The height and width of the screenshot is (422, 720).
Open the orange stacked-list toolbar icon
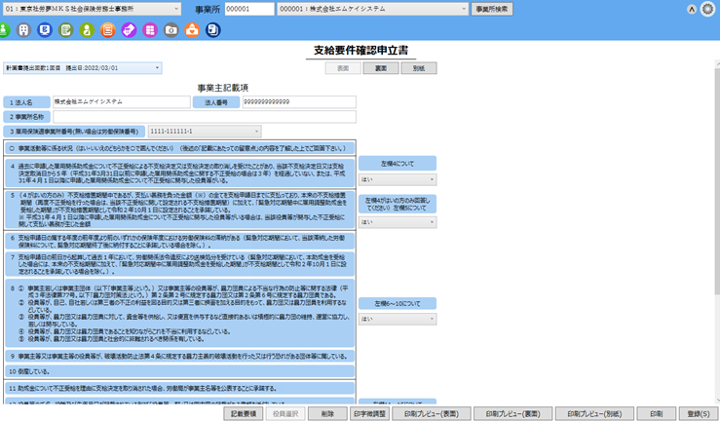[x=108, y=30]
